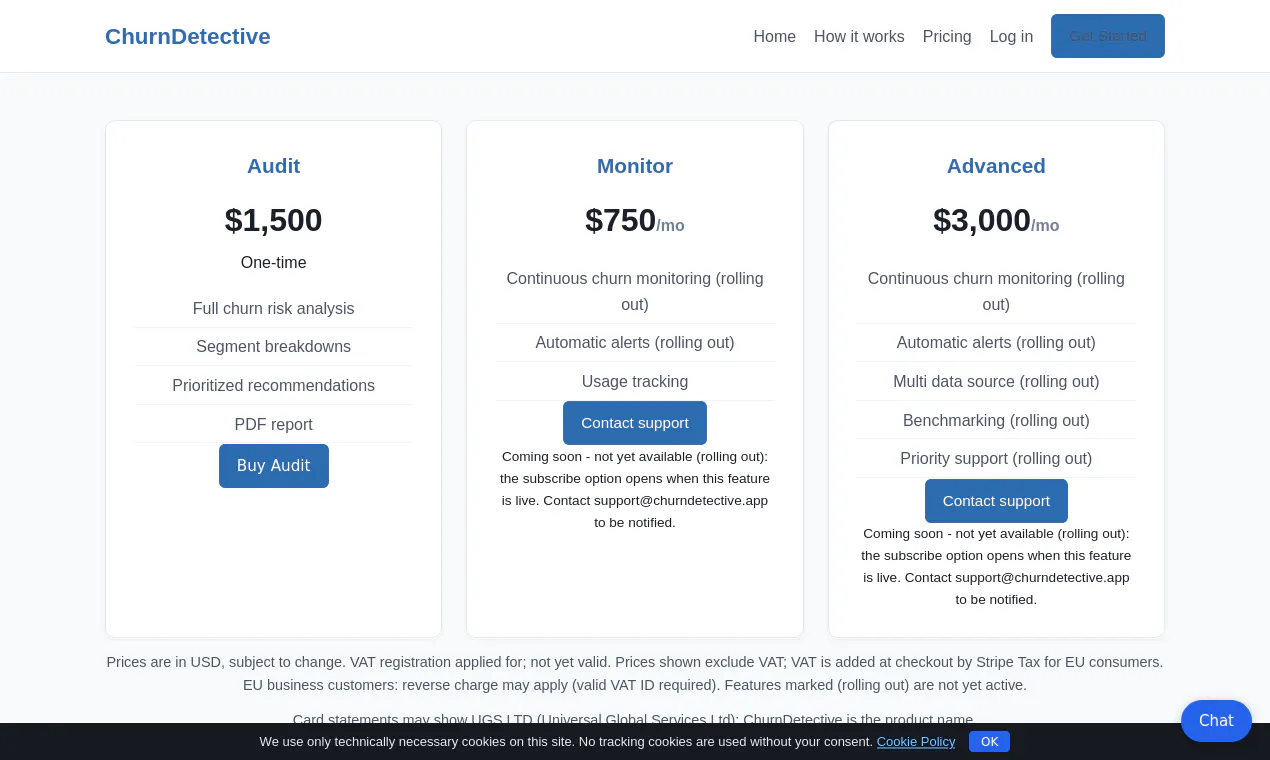Click Continuous churn monitoring in the Monitor card

pos(635,291)
